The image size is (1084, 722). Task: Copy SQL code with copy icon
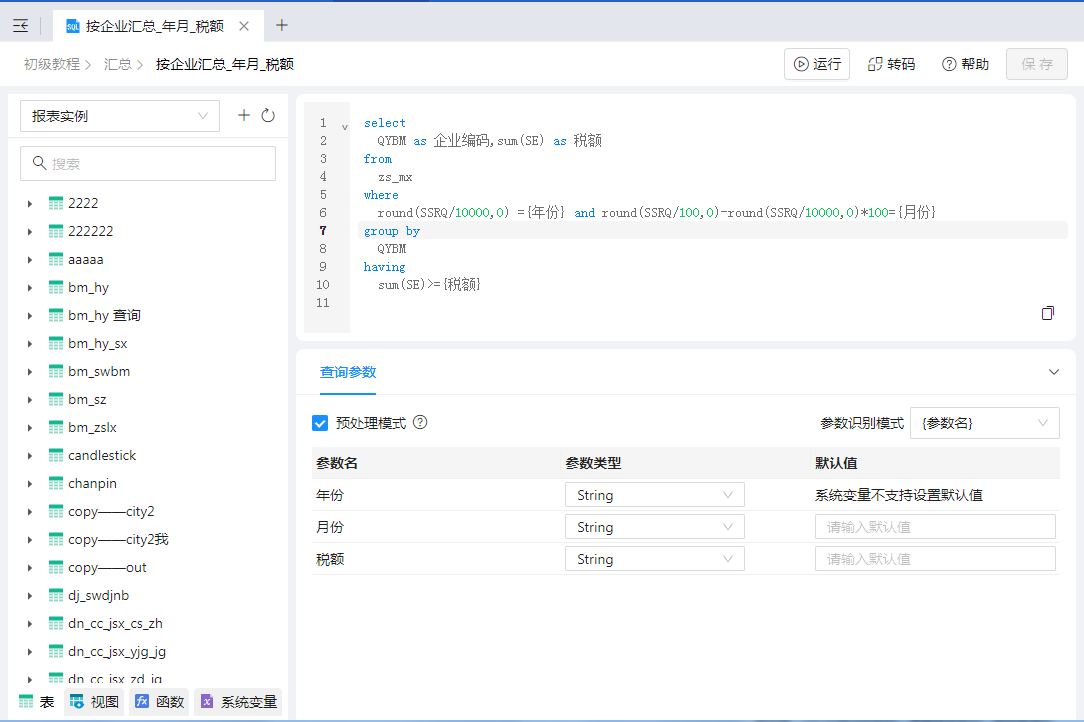1048,313
